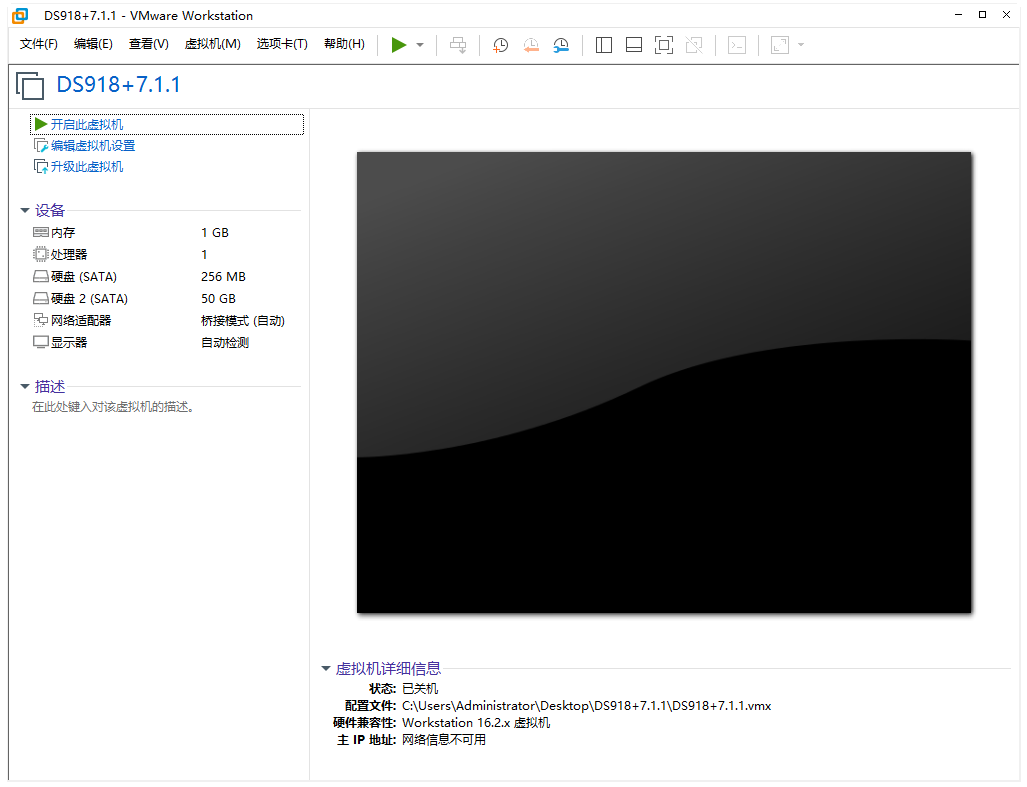Select the 处理器 device row
This screenshot has width=1027, height=787.
click(166, 254)
